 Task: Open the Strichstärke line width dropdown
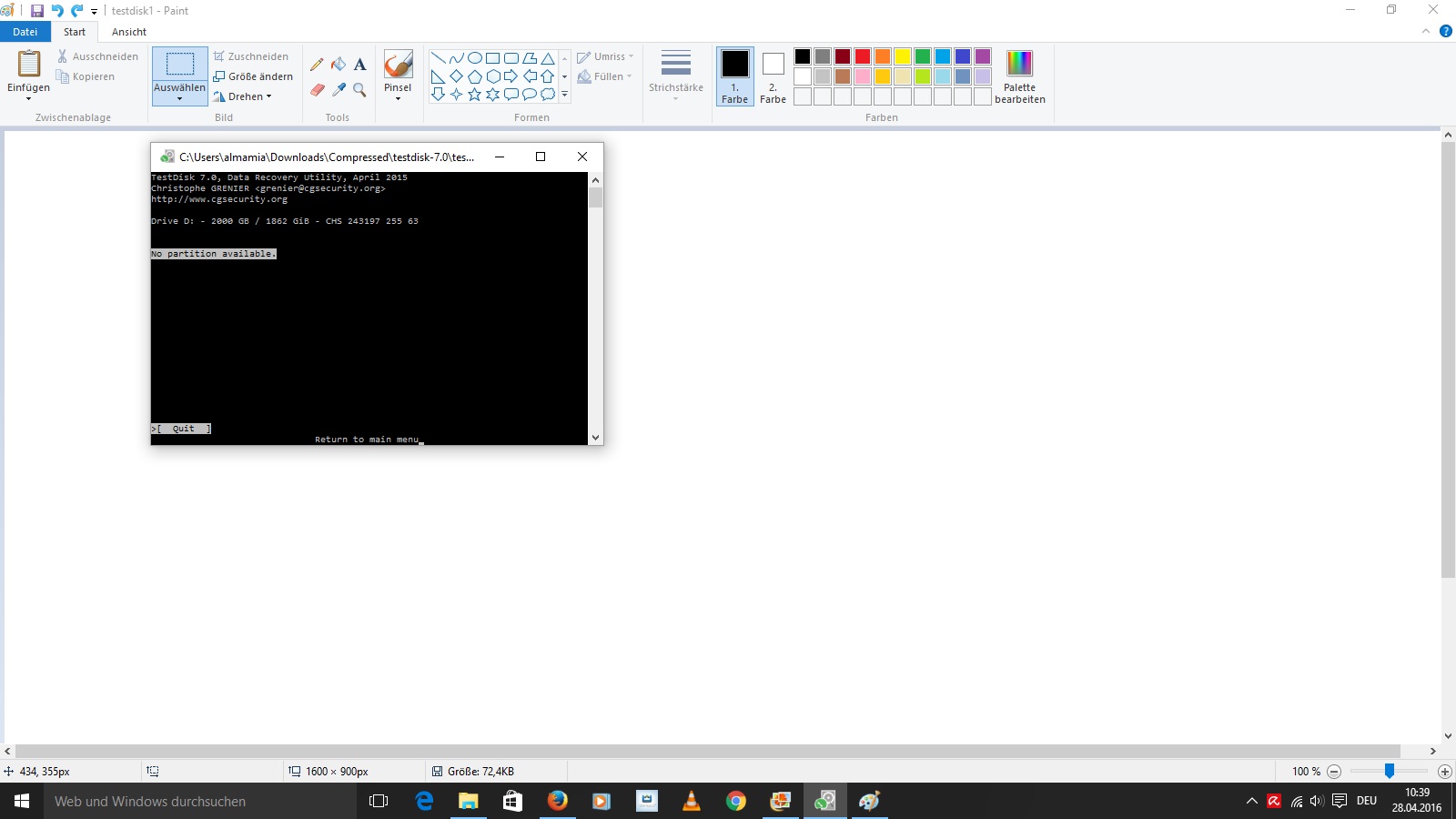676,75
